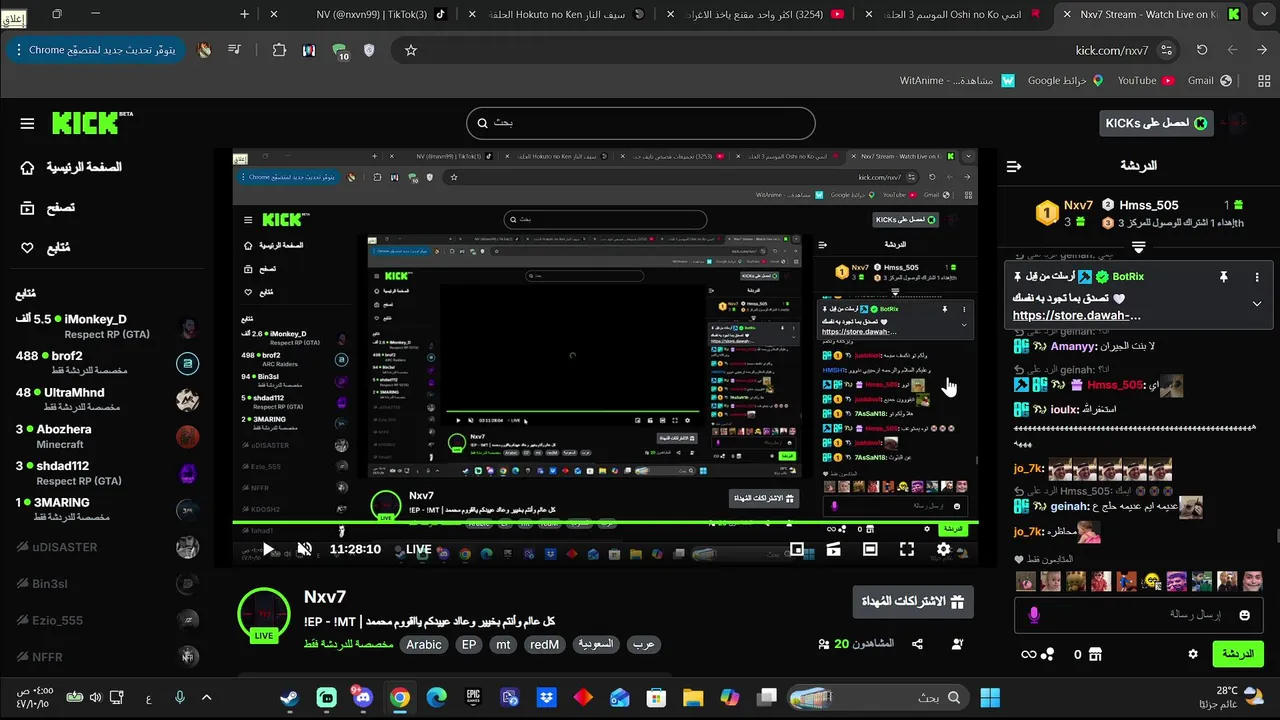Click the green video progress bar
1280x720 pixels.
pos(606,524)
